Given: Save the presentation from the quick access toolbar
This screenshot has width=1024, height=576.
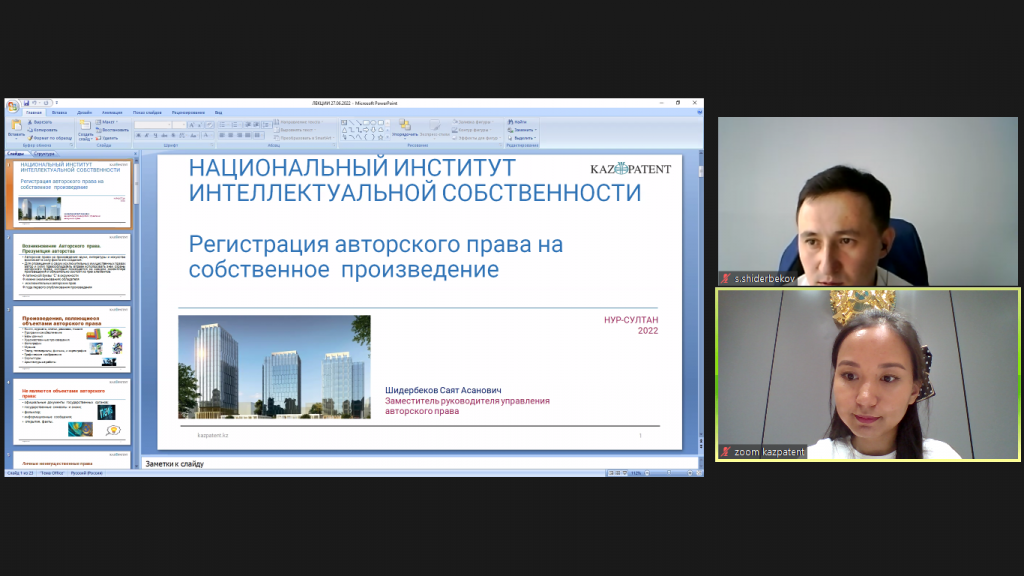Looking at the screenshot, I should [x=25, y=103].
